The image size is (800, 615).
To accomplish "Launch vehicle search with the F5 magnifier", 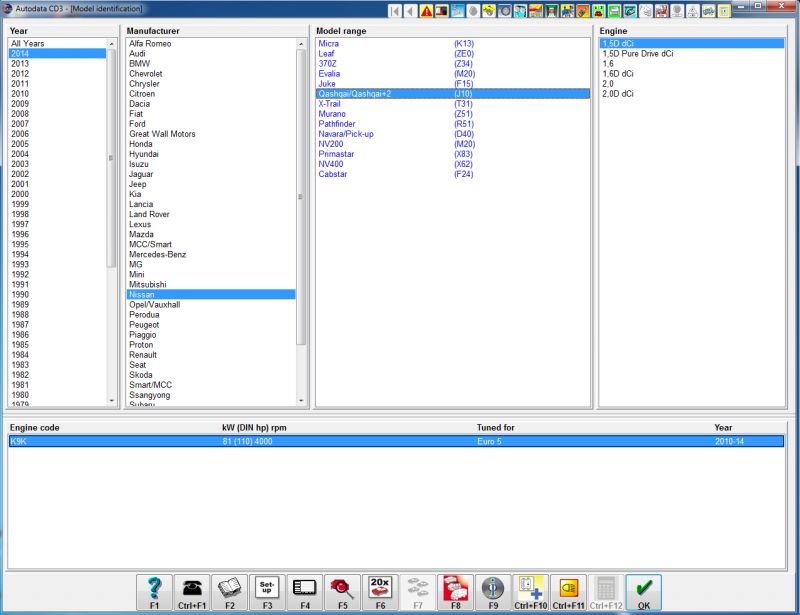I will [343, 593].
